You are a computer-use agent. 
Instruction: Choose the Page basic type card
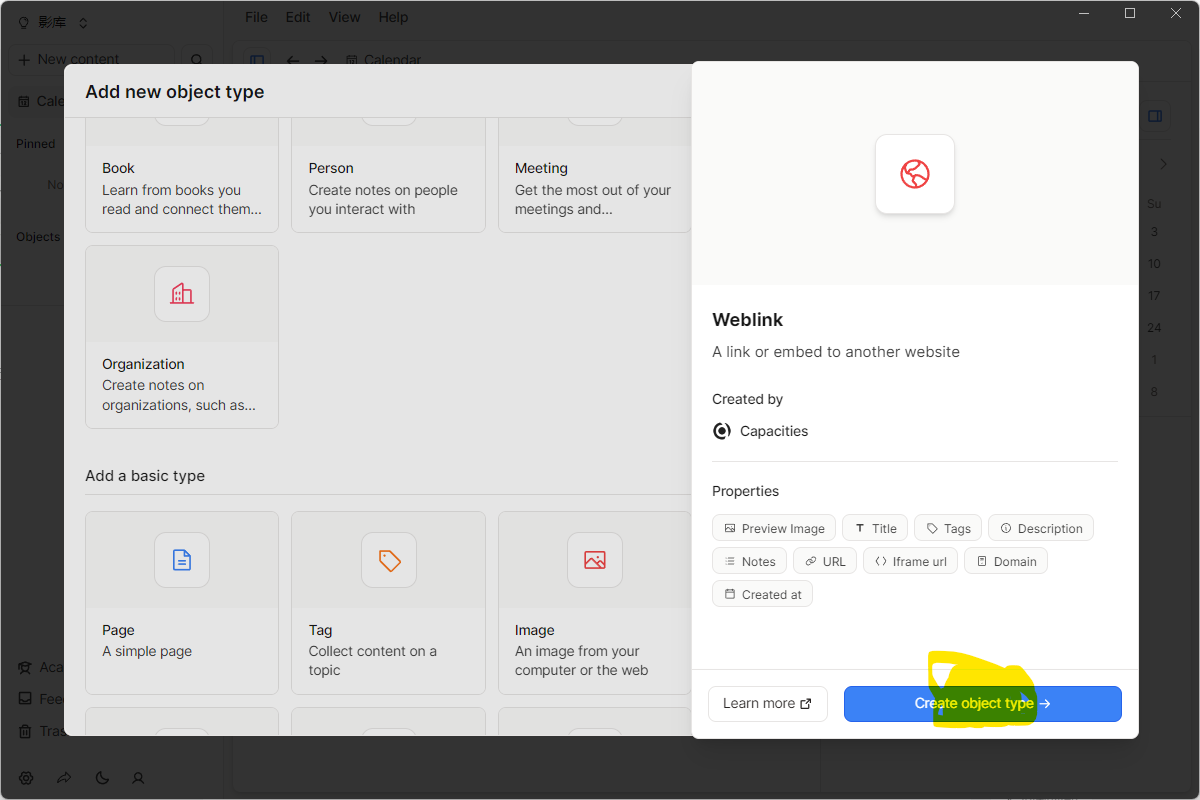[182, 603]
